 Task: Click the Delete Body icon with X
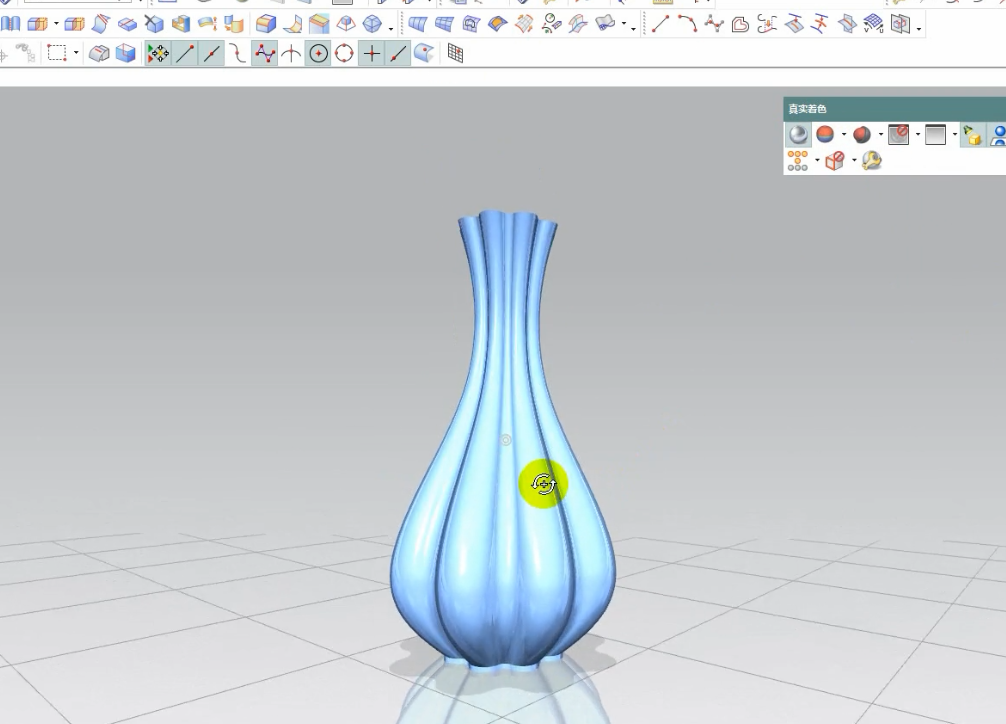154,24
